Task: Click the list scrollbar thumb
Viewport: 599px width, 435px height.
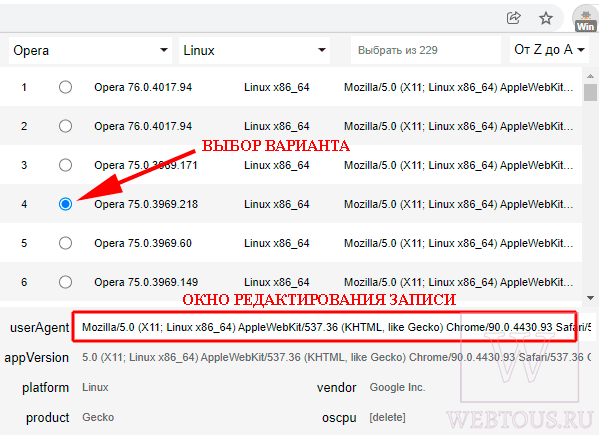Action: [590, 93]
